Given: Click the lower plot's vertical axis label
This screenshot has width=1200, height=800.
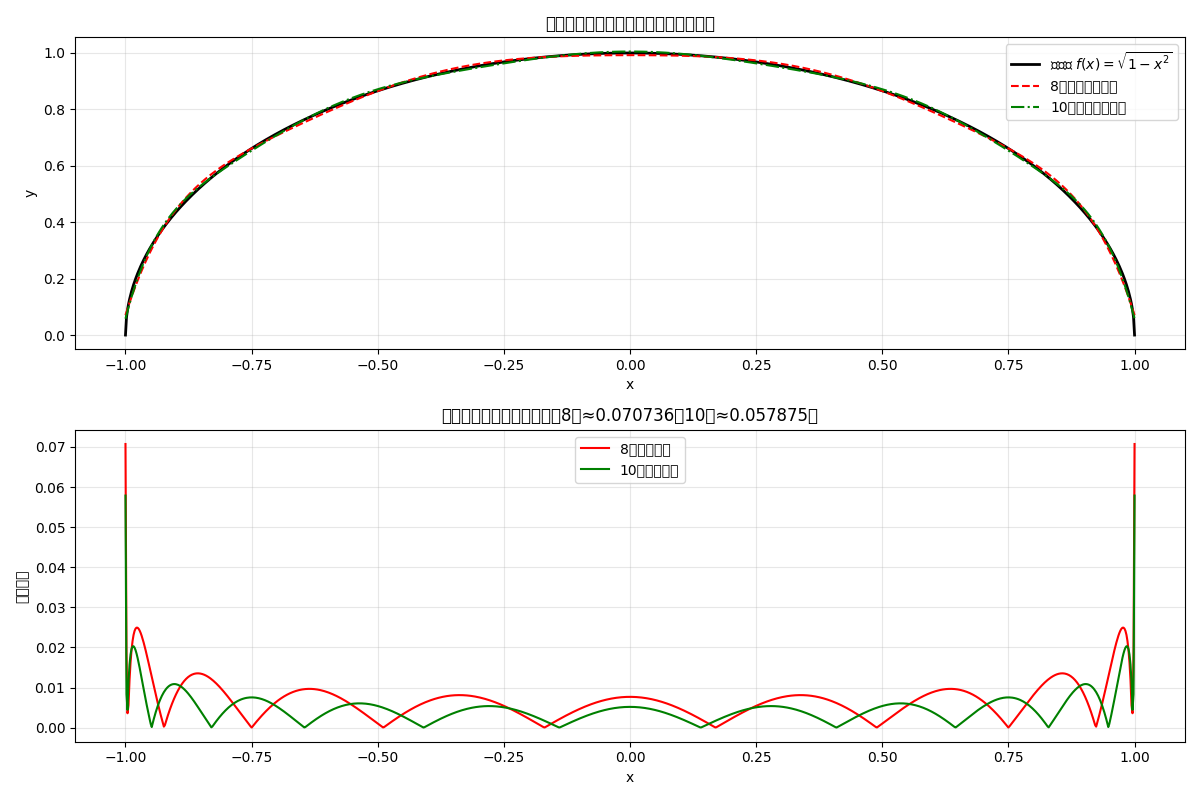Looking at the screenshot, I should click(22, 587).
